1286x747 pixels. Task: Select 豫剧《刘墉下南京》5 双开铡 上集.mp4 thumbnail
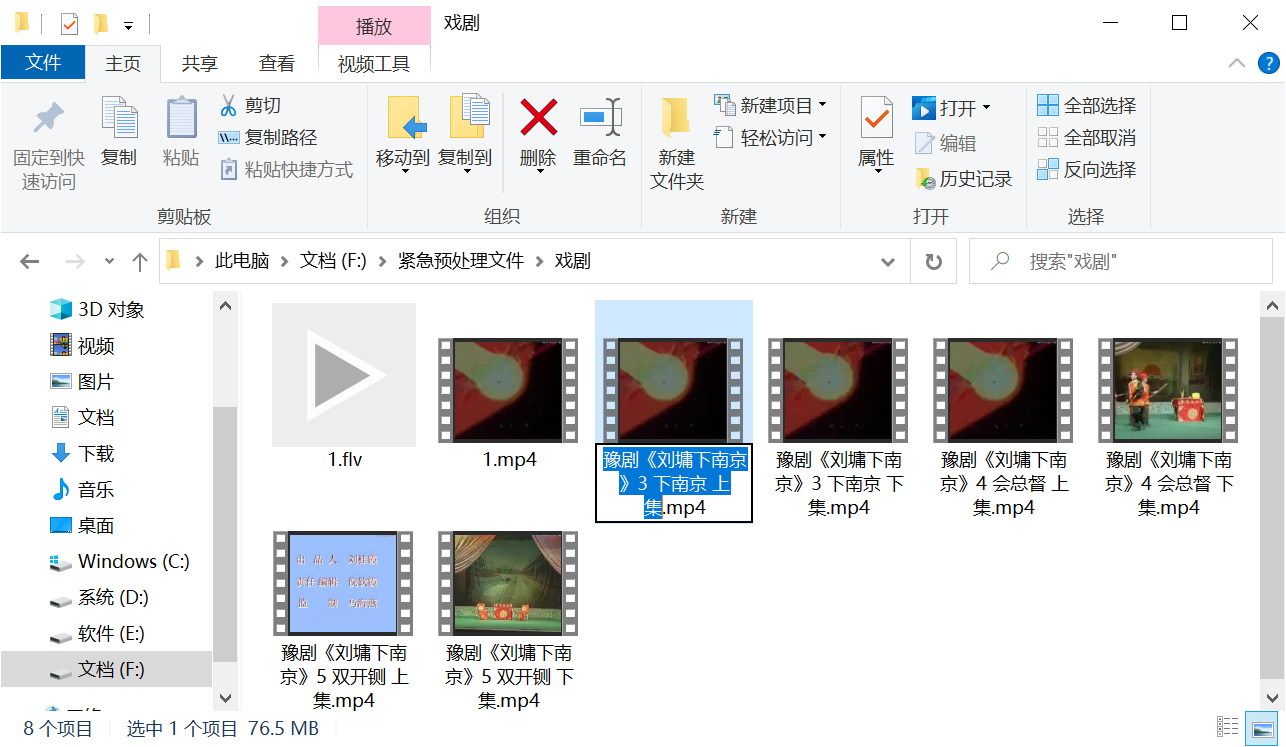click(x=344, y=583)
